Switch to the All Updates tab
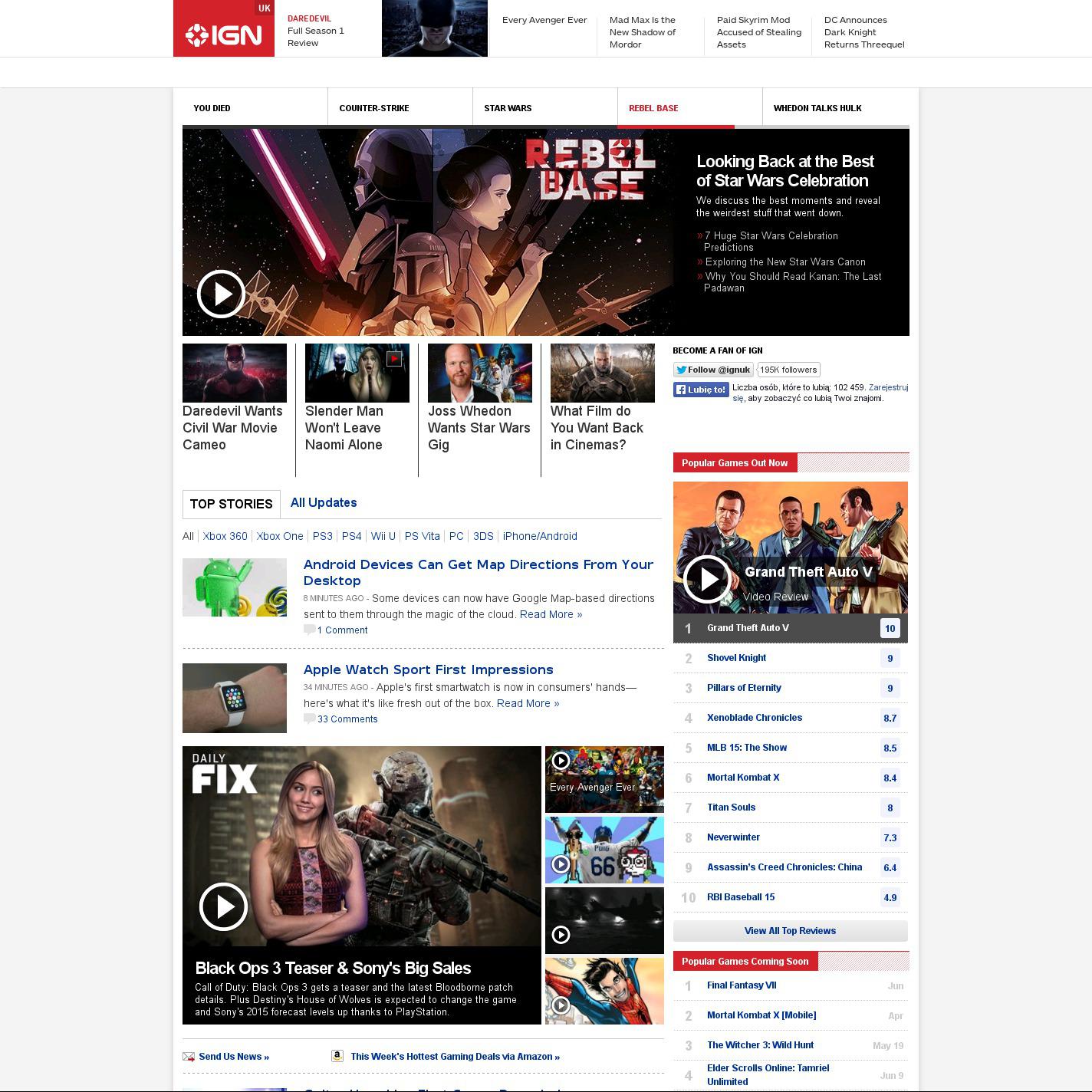 pyautogui.click(x=324, y=503)
